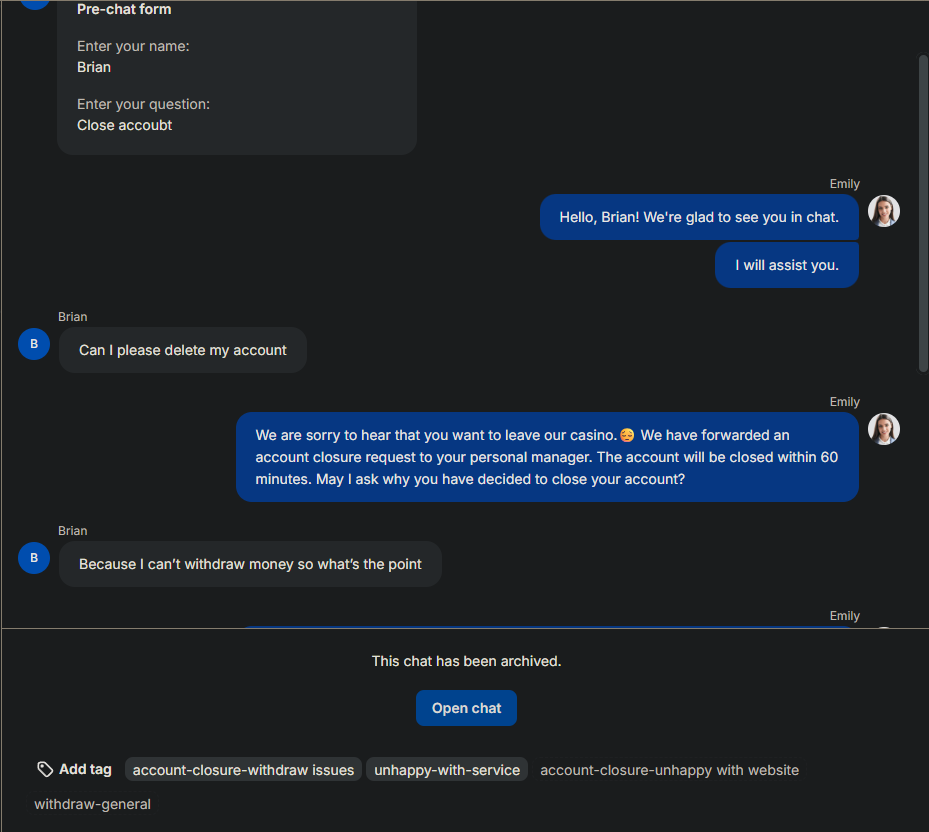The height and width of the screenshot is (832, 929).
Task: Click the tag icon beside Add tag
Action: pos(45,769)
